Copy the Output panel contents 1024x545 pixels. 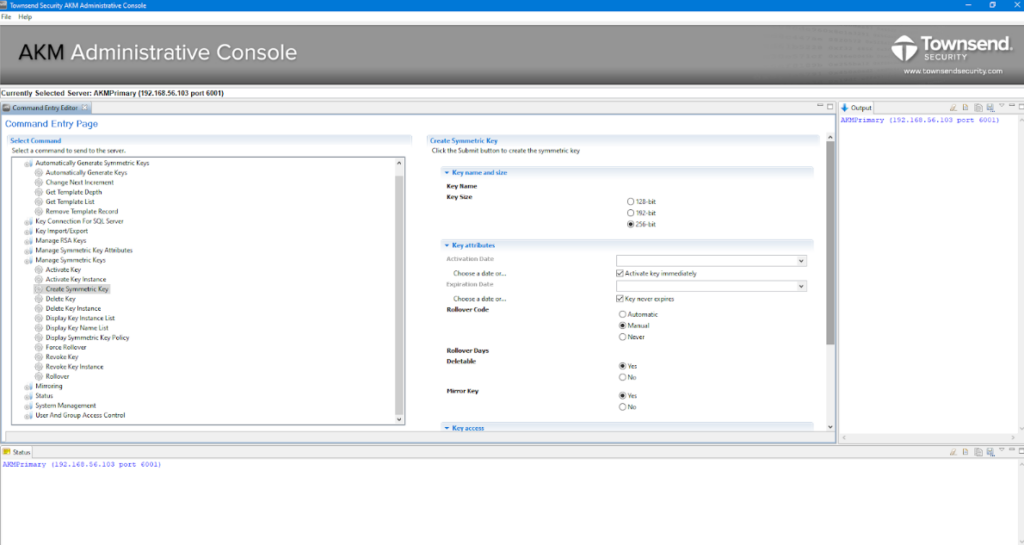(x=978, y=108)
